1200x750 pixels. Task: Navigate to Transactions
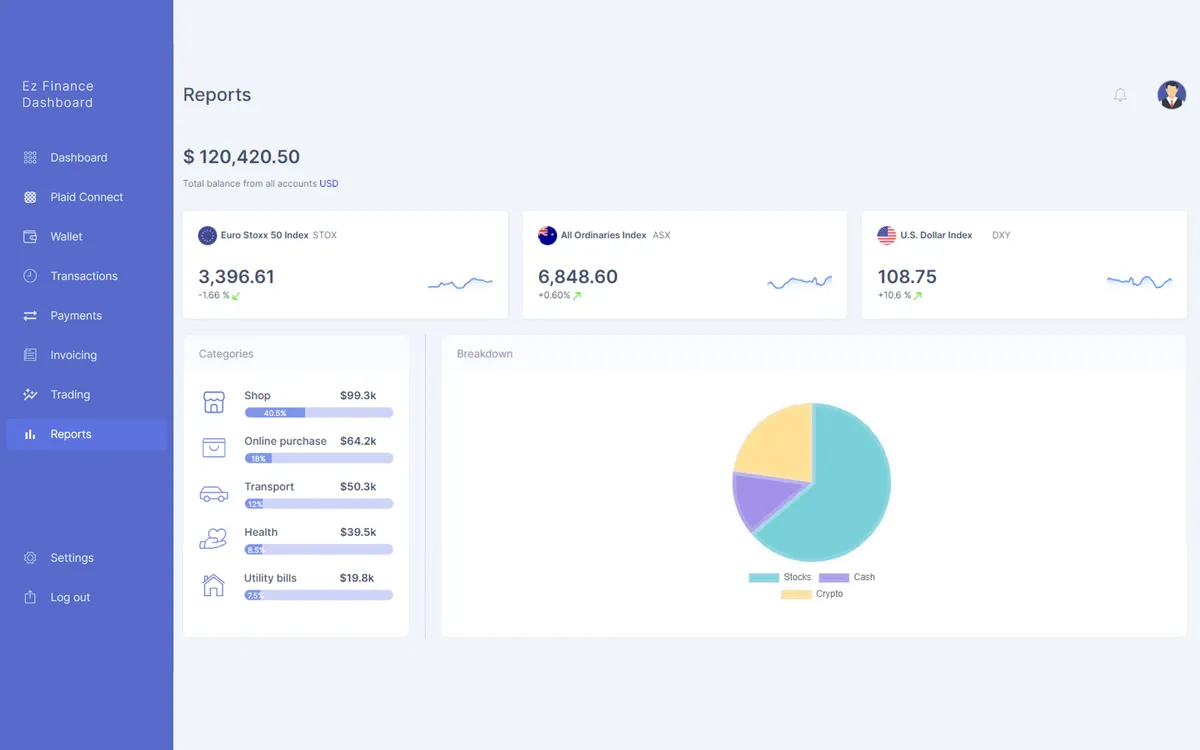point(87,276)
